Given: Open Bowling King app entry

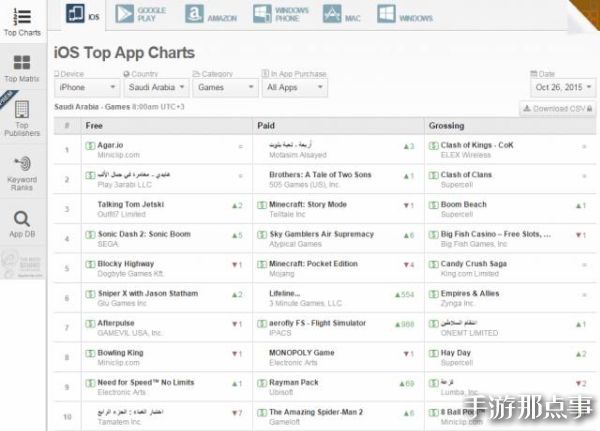Looking at the screenshot, I should (x=121, y=353).
